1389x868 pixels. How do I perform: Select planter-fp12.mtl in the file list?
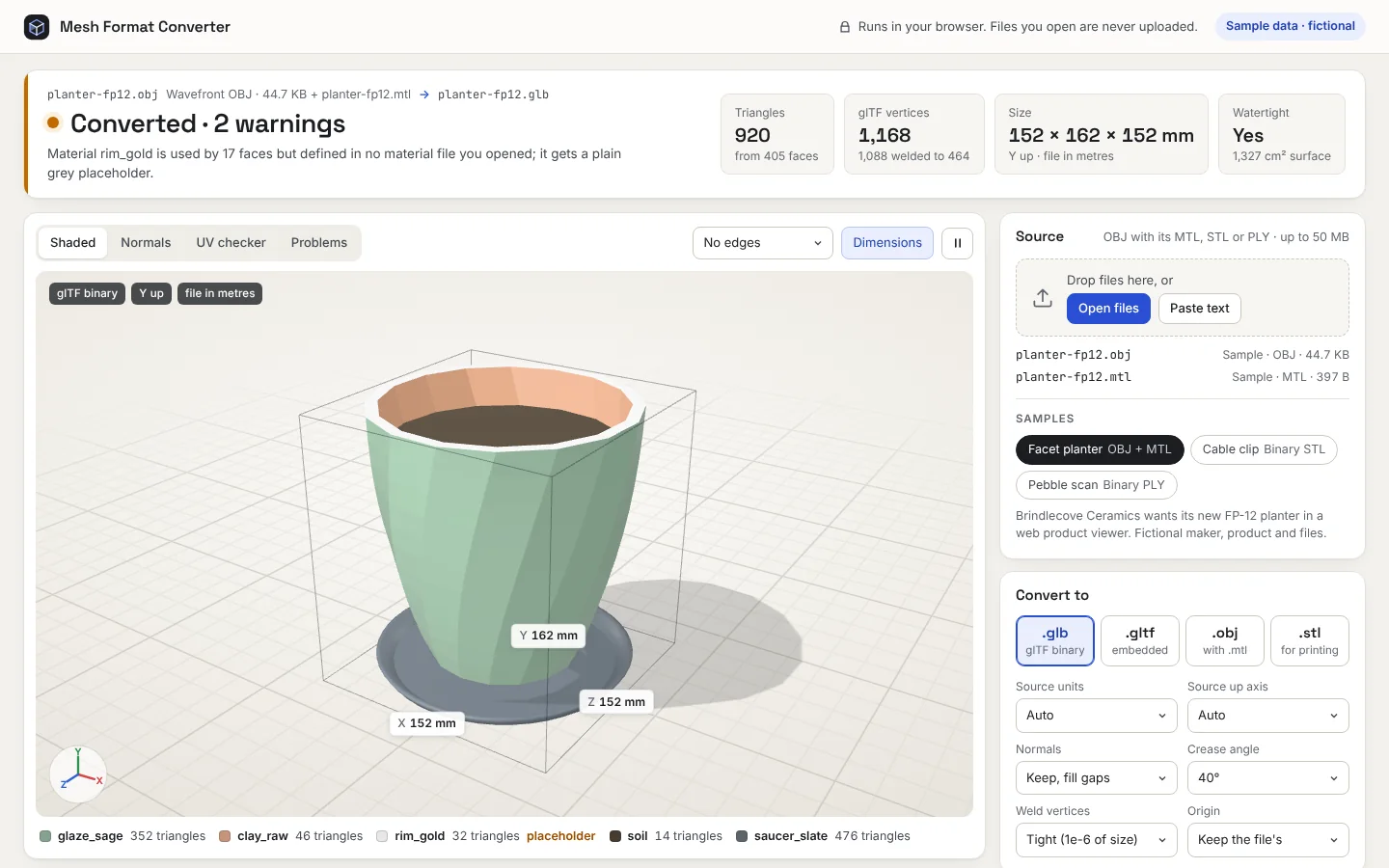pos(1183,377)
